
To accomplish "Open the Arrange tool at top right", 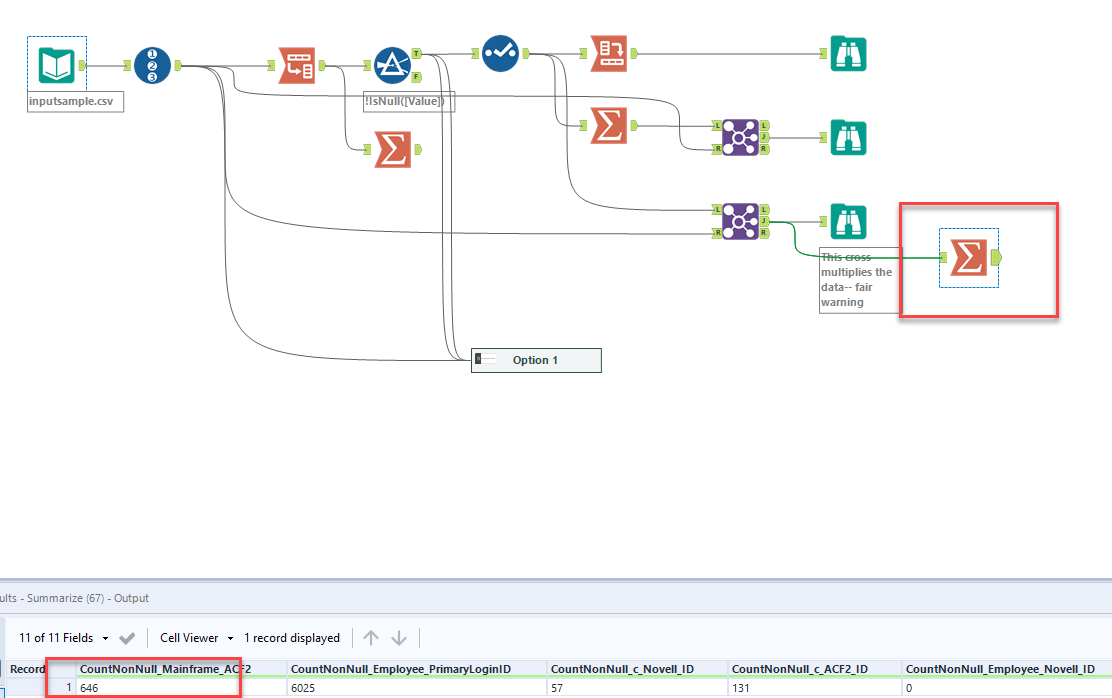I will point(609,53).
